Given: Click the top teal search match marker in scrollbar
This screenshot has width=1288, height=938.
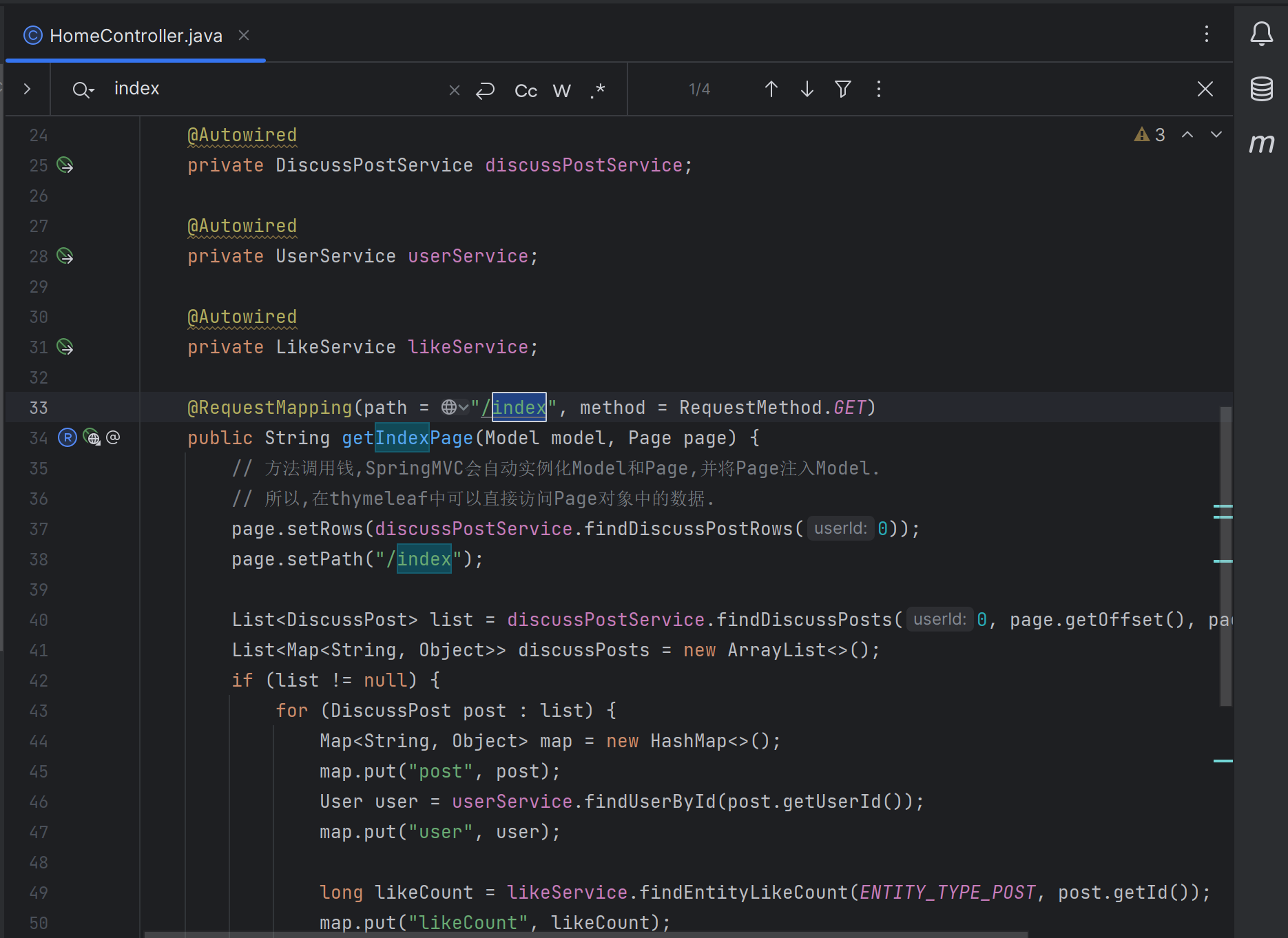Looking at the screenshot, I should [1223, 506].
